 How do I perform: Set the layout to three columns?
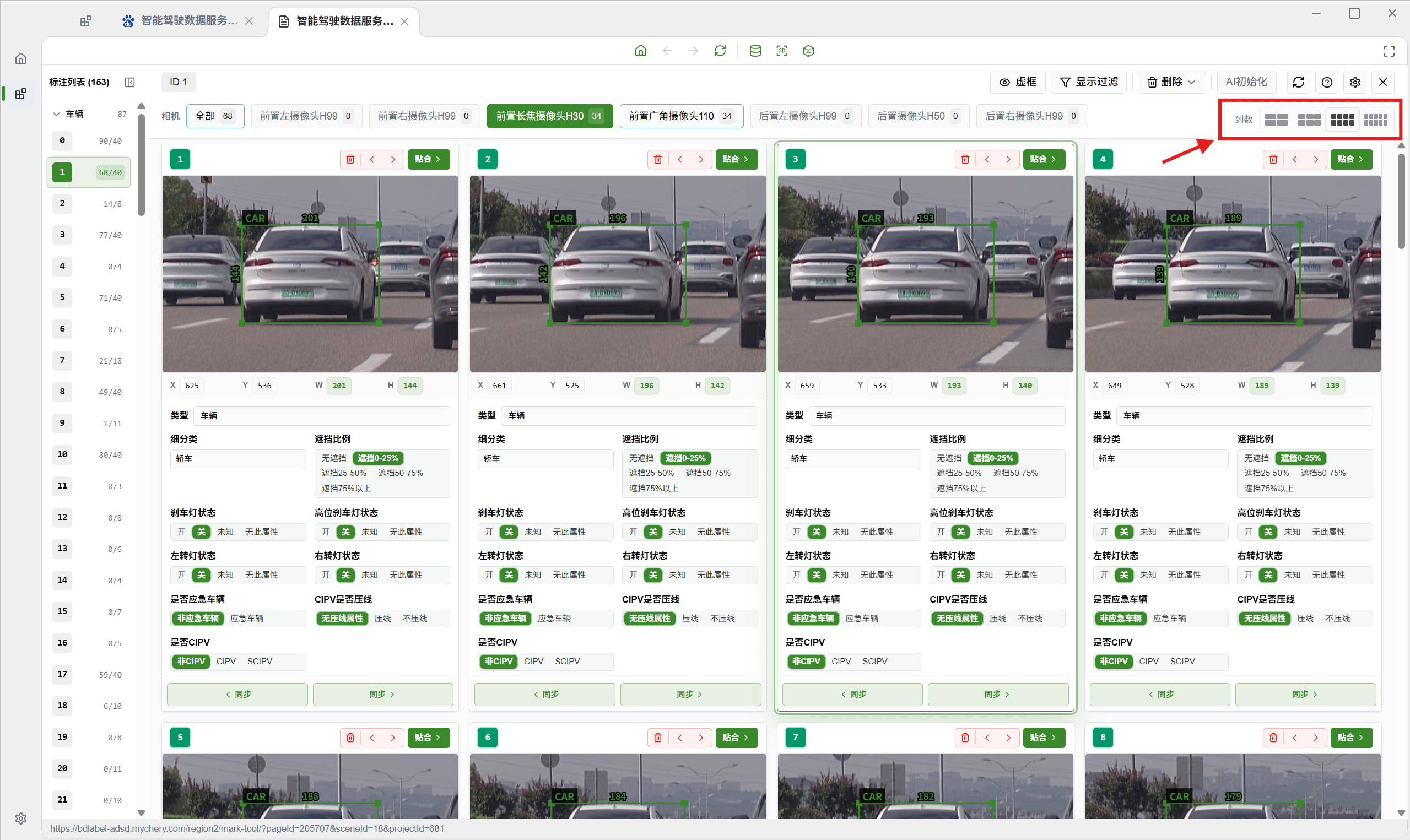pos(1309,120)
